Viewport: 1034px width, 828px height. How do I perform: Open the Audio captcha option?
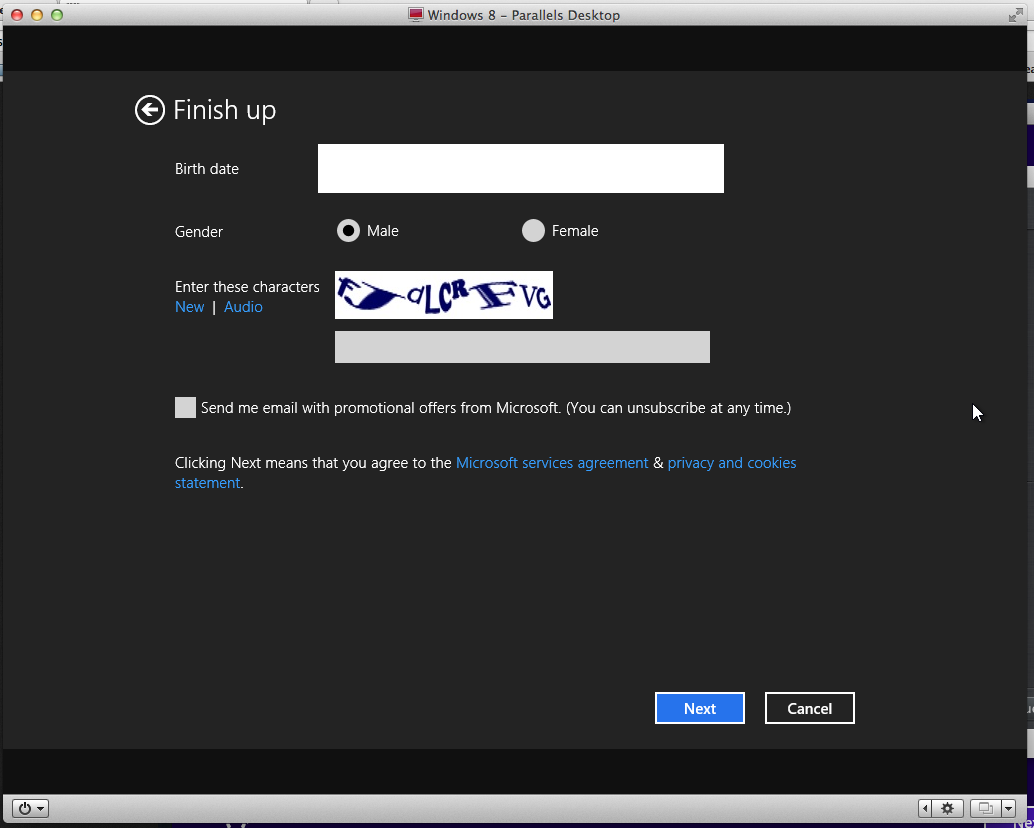click(x=243, y=307)
